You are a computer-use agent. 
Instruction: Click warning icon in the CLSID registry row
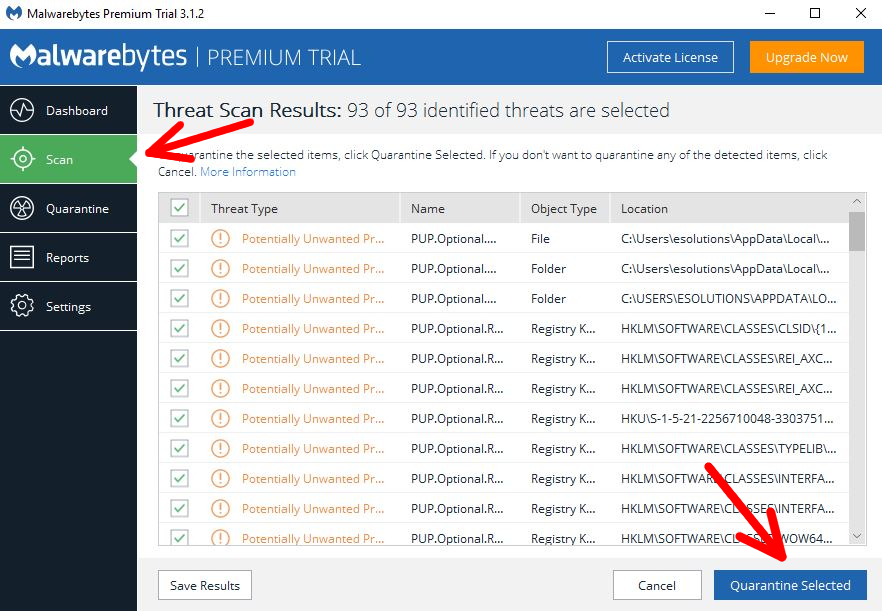click(220, 328)
